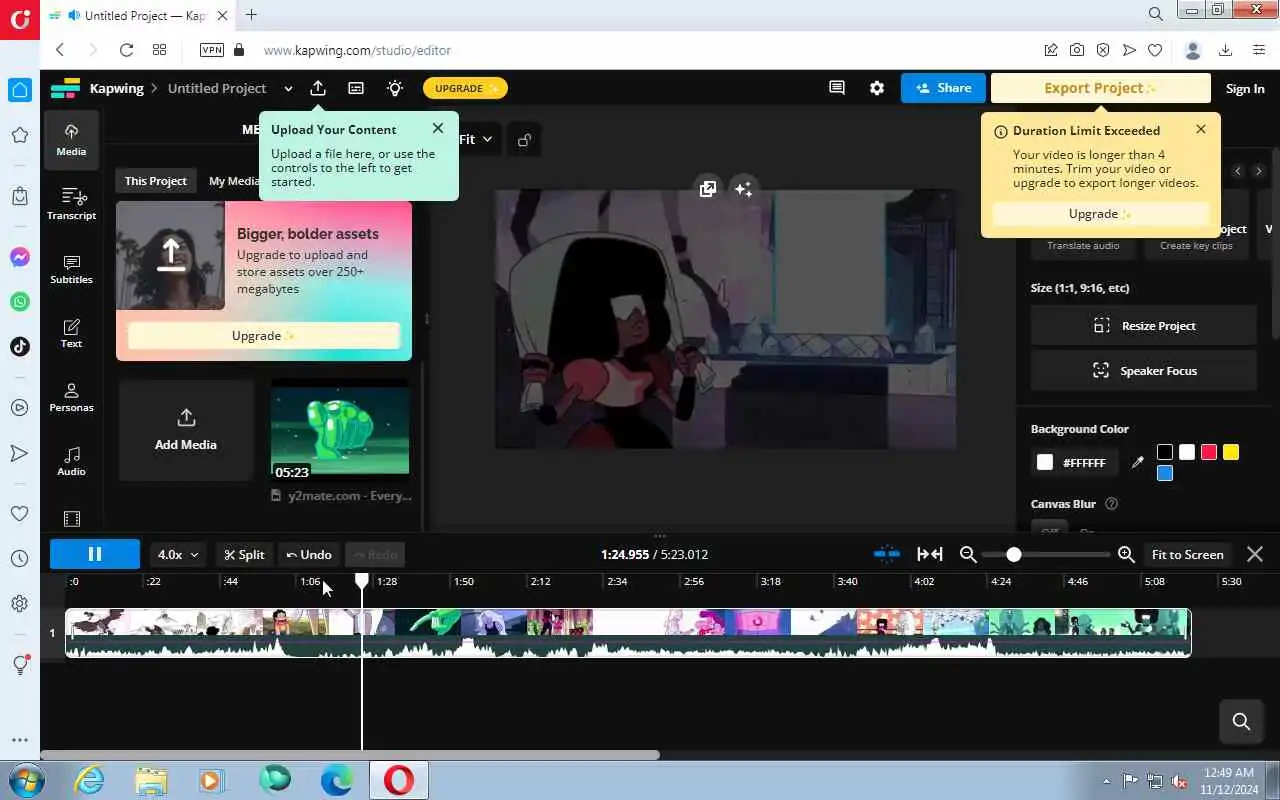
Task: Open Internet Explorer from the taskbar
Action: pos(90,780)
